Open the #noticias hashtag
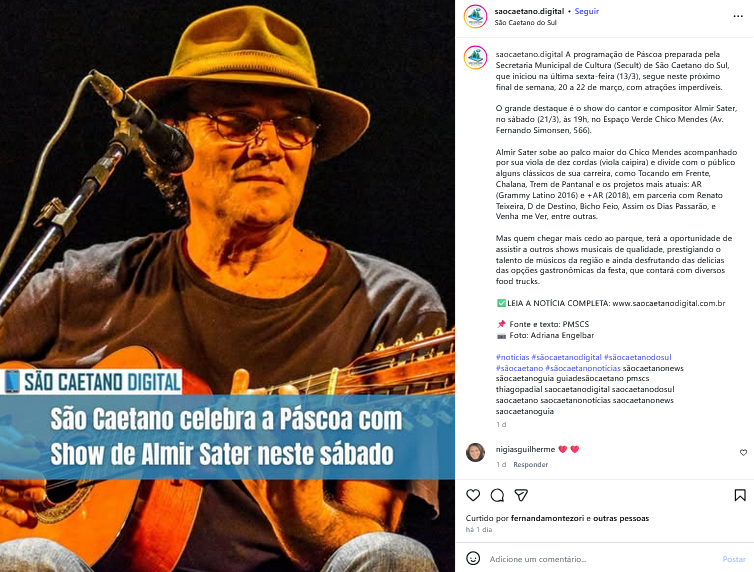The height and width of the screenshot is (572, 754). (x=512, y=357)
